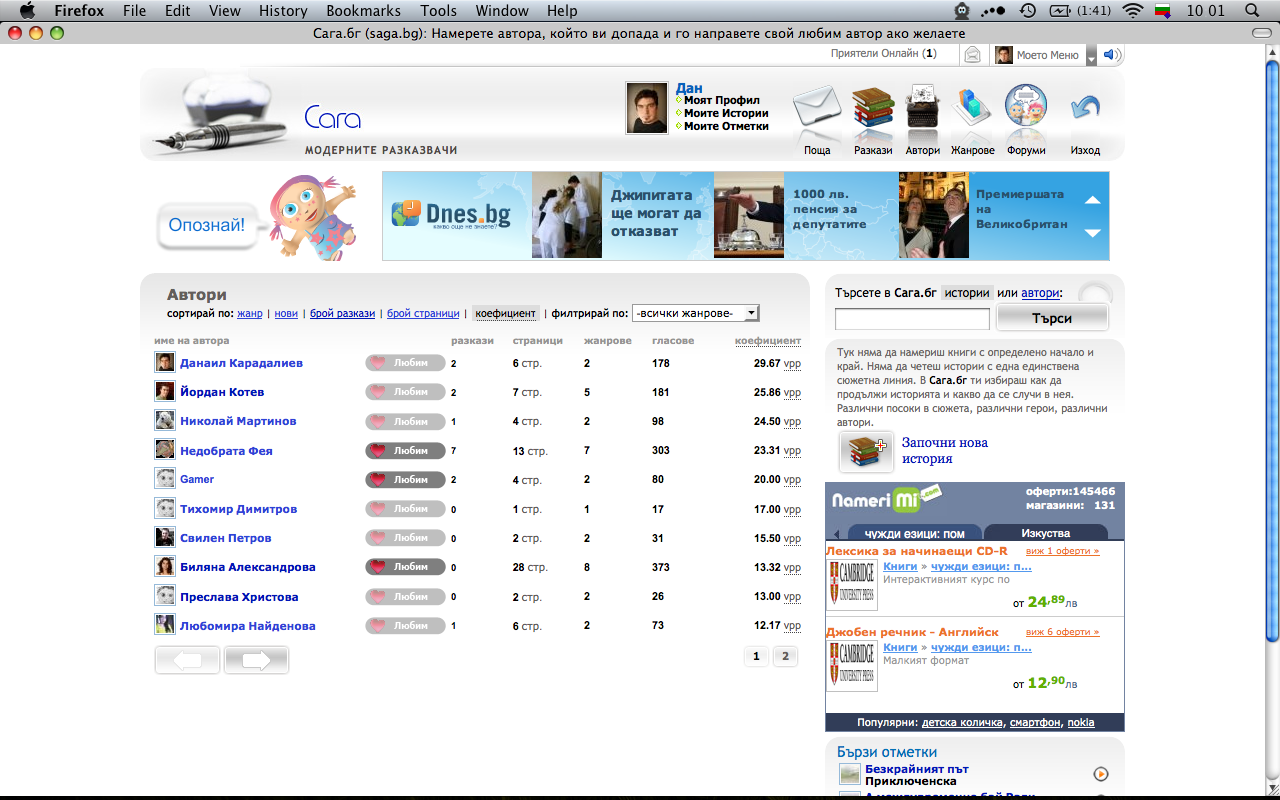
Task: Toggle Любим for Свилен Петров
Action: [405, 538]
